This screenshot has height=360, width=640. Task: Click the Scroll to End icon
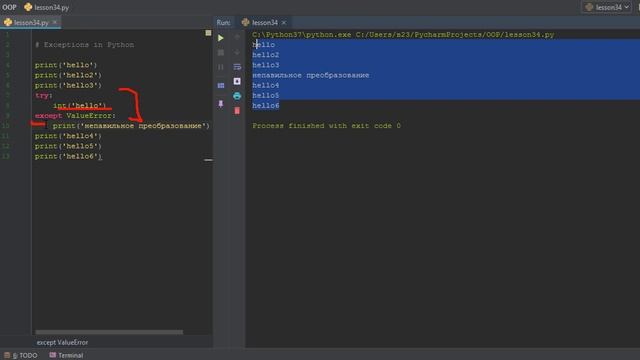[x=237, y=81]
